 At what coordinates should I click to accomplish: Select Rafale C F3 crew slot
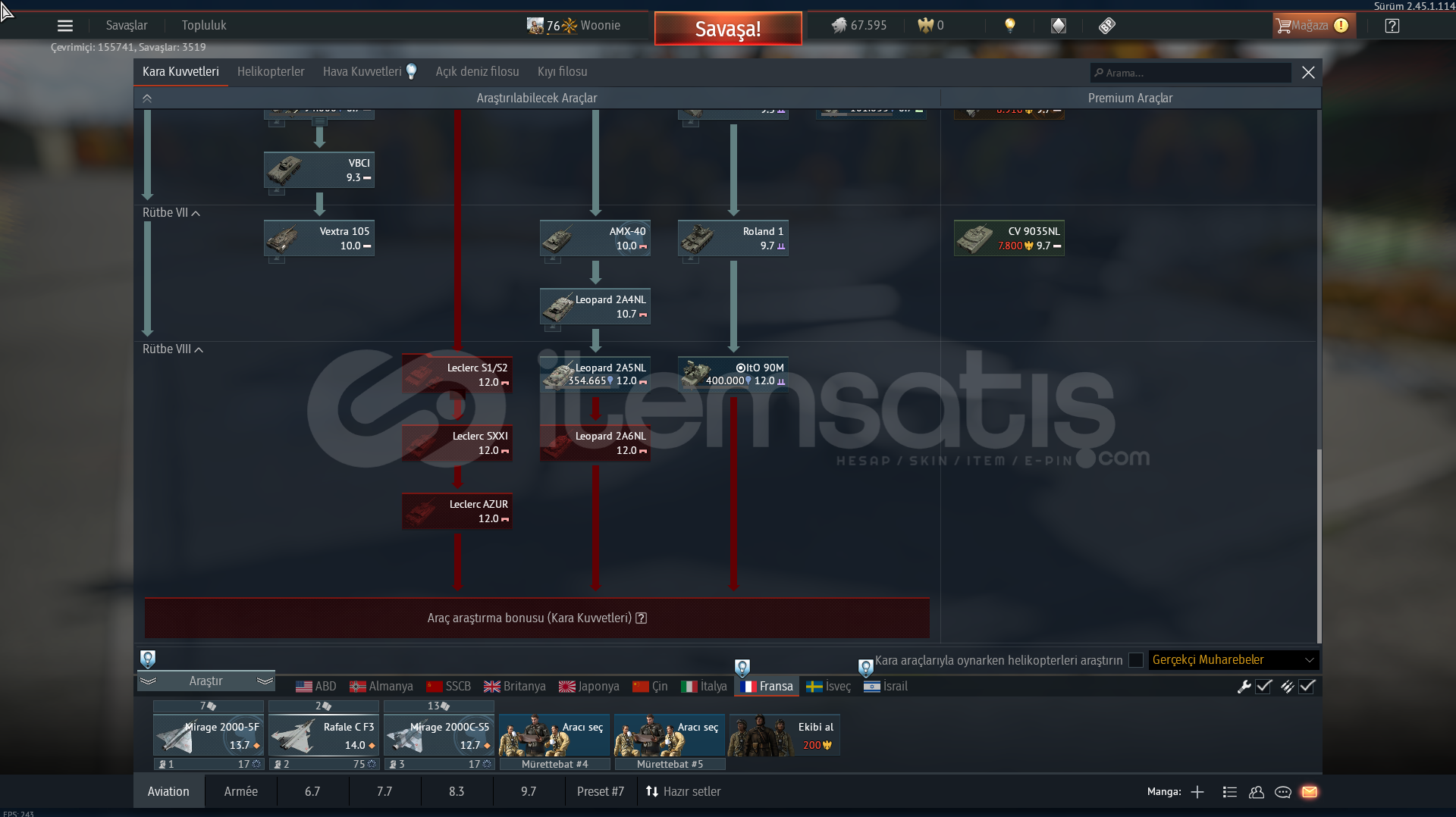point(324,736)
